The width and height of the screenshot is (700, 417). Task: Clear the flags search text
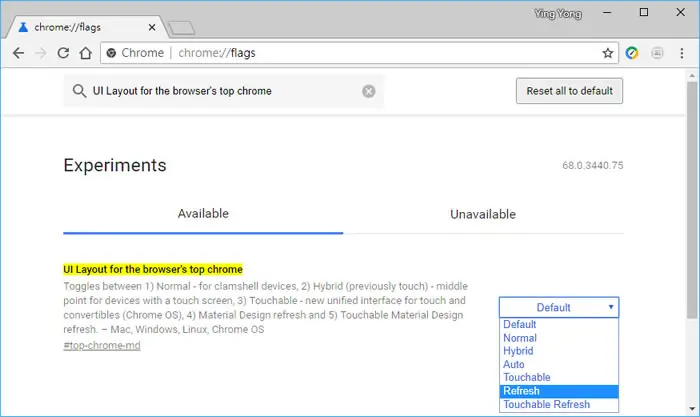coord(369,91)
